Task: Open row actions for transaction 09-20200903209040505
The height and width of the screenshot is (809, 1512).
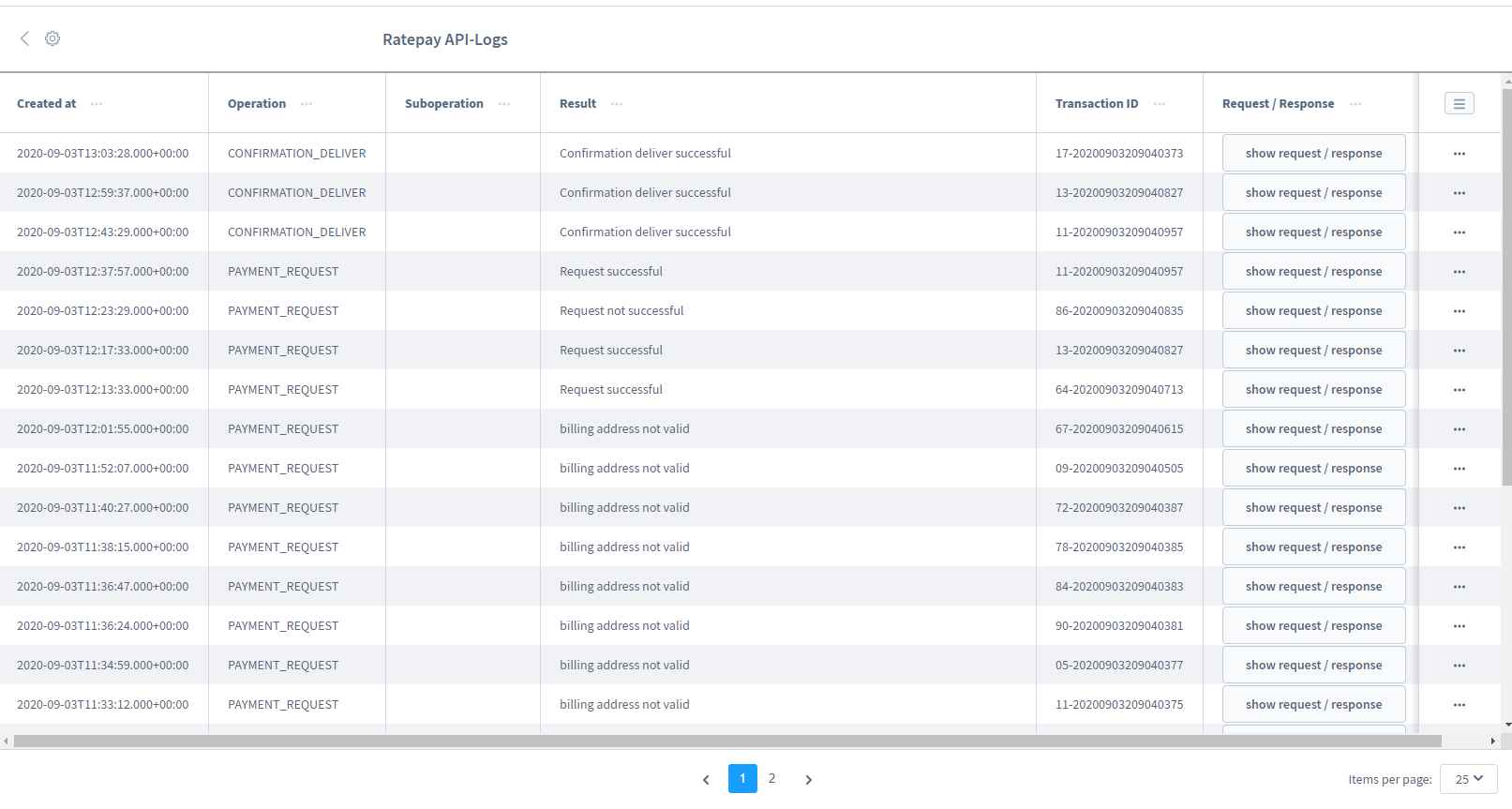Action: pos(1460,469)
